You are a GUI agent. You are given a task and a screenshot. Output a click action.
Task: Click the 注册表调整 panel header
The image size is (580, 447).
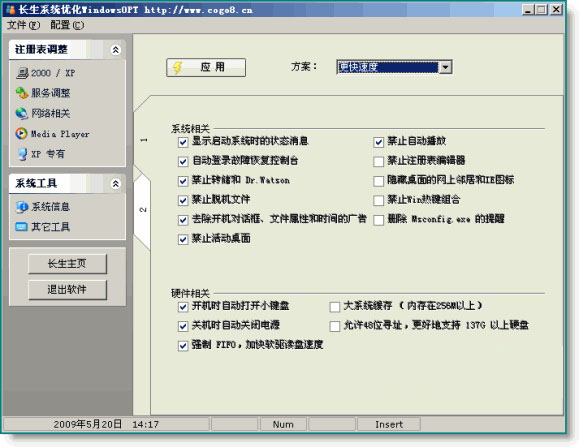pos(67,50)
